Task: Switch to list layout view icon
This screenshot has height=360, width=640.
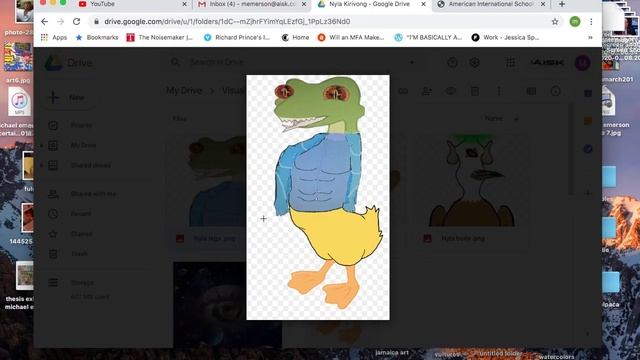Action: pos(531,91)
